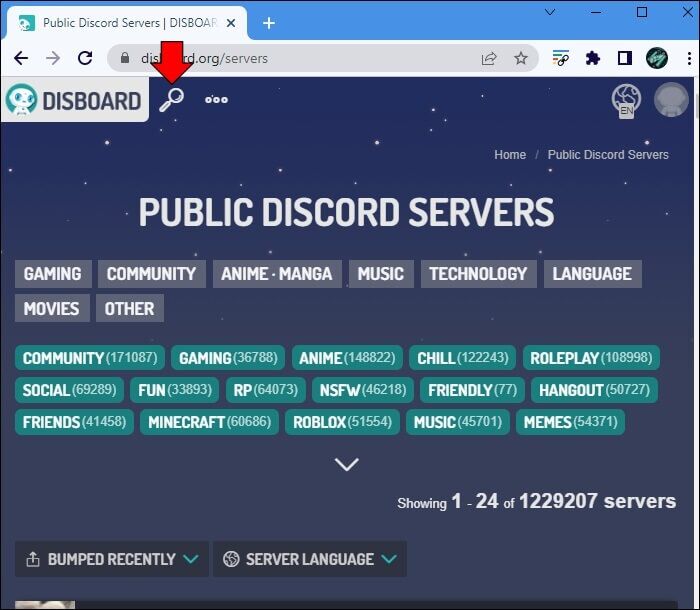This screenshot has height=610, width=700.
Task: Toggle the browser side panel
Action: tap(625, 58)
